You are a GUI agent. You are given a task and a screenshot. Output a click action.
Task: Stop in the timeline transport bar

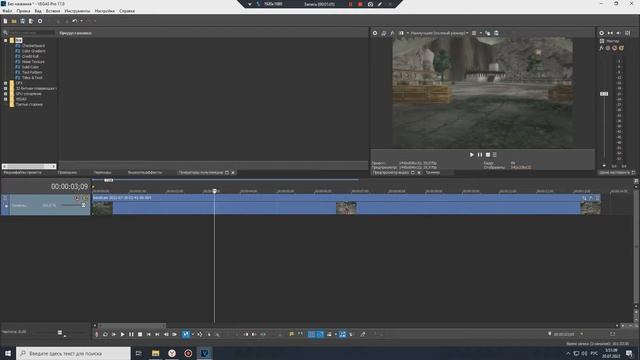point(140,334)
